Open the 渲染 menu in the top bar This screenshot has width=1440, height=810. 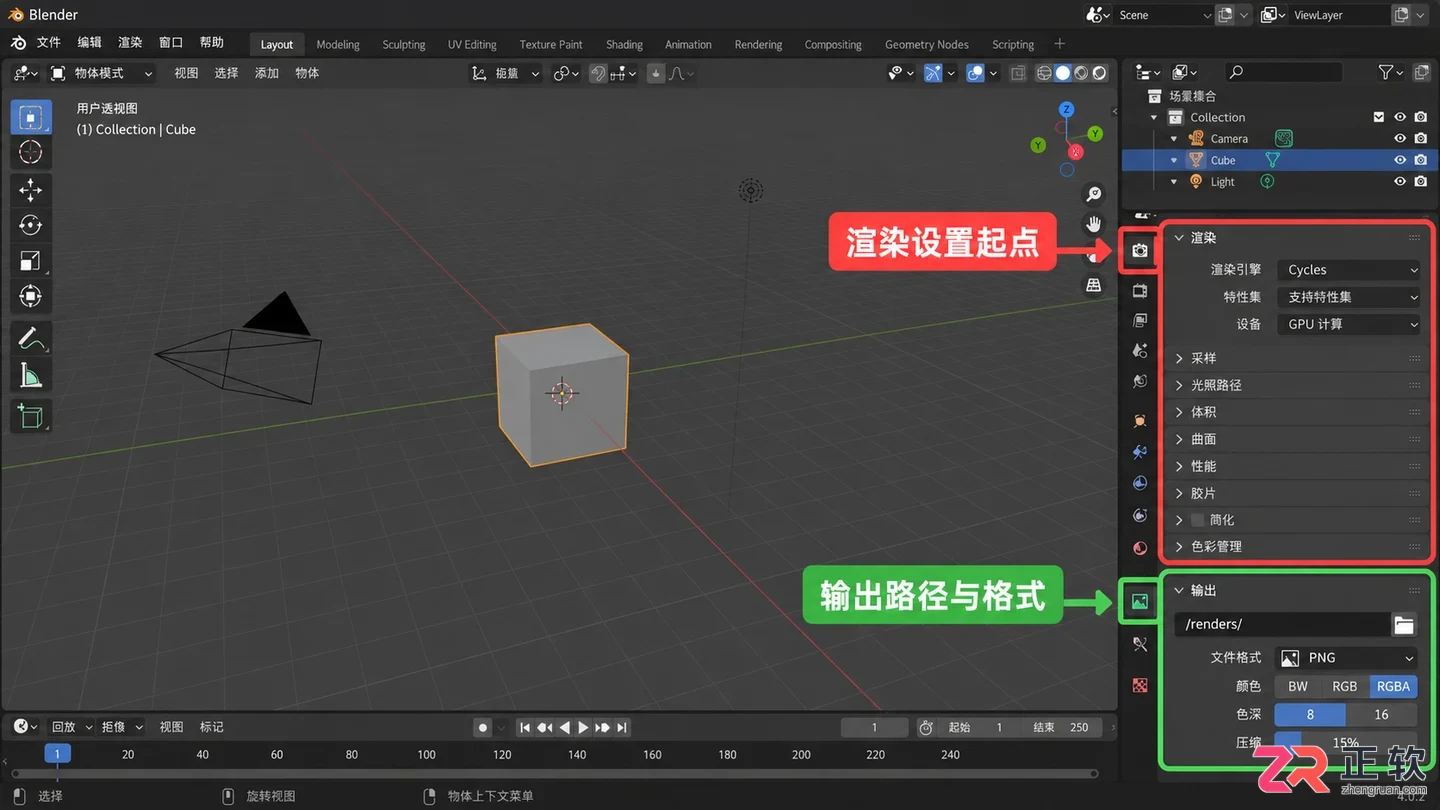(x=130, y=43)
